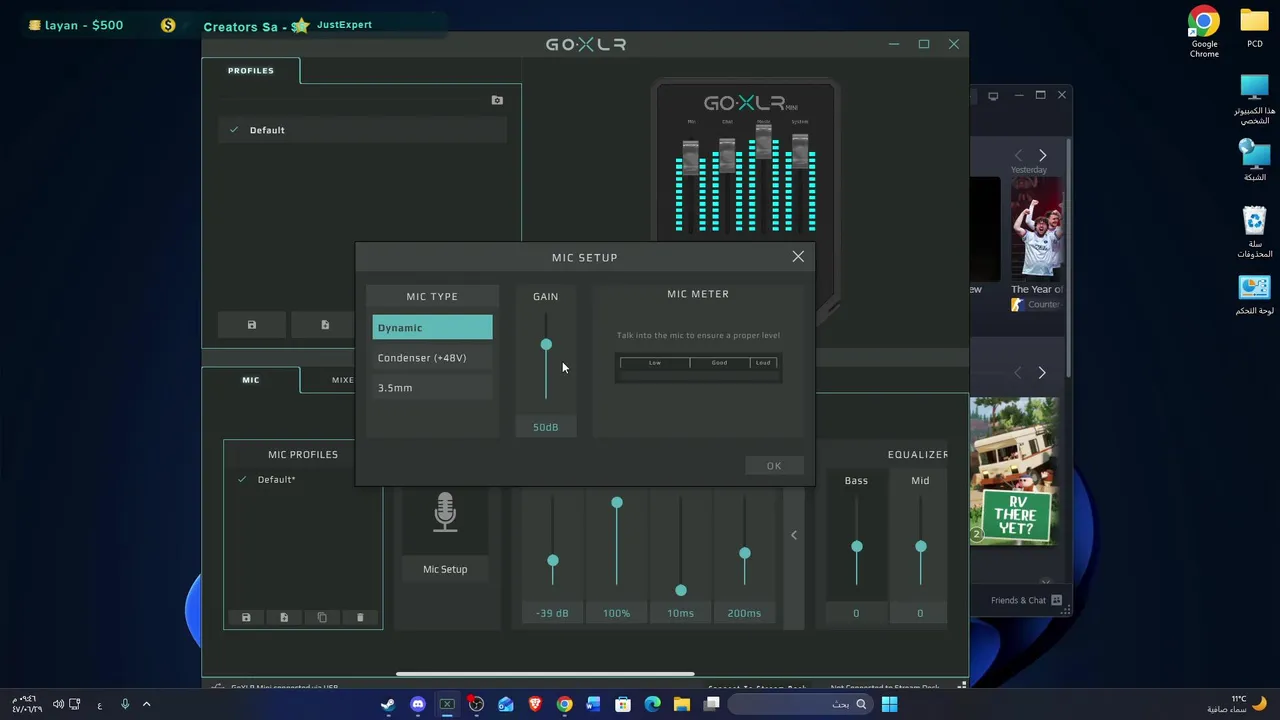Viewport: 1280px width, 720px height.
Task: Adjust the 10ms attack slider
Action: pos(681,591)
